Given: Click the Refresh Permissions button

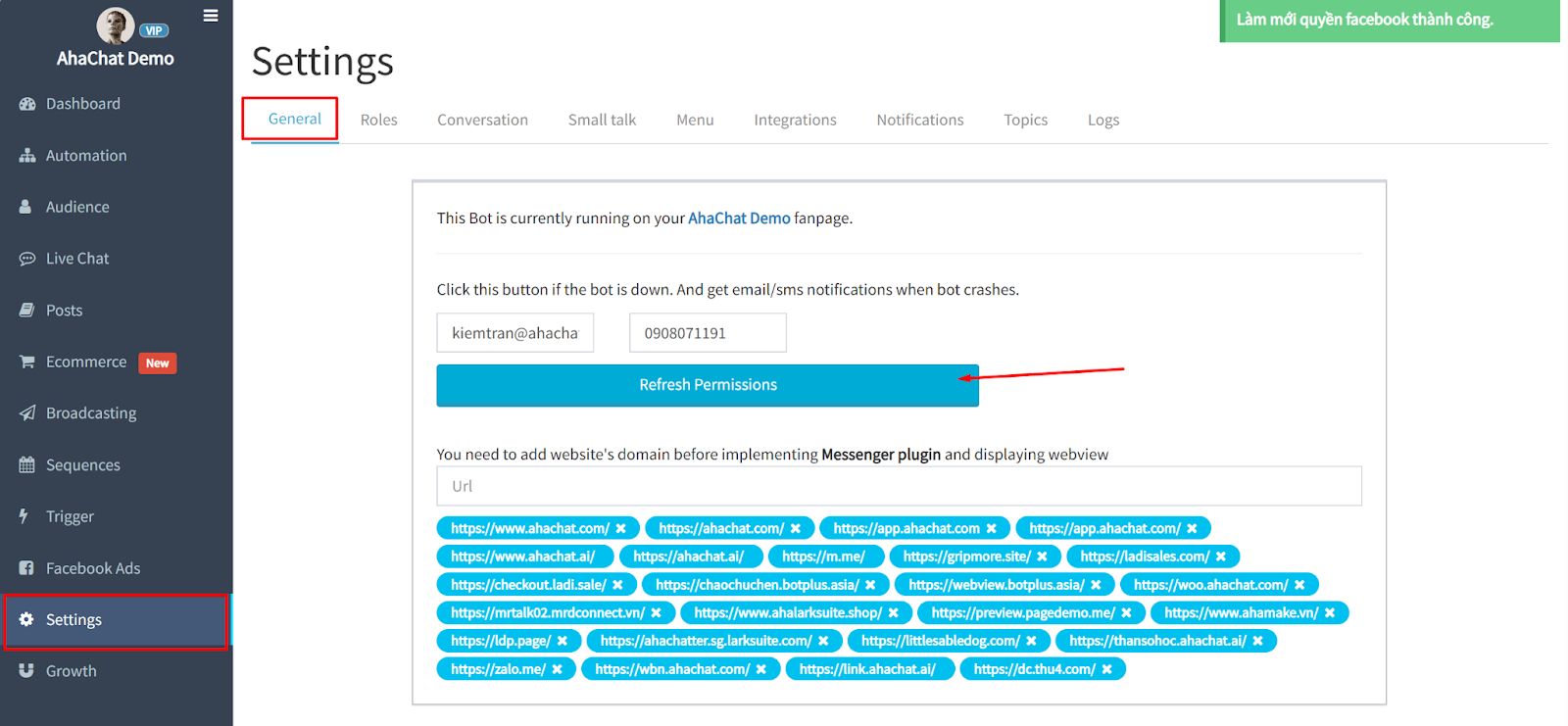Looking at the screenshot, I should pos(708,385).
